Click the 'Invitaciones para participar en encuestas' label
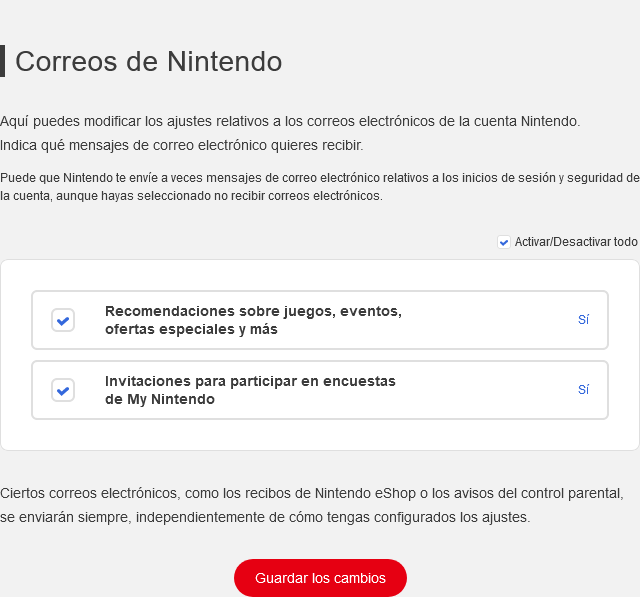This screenshot has width=640, height=597. (x=250, y=381)
